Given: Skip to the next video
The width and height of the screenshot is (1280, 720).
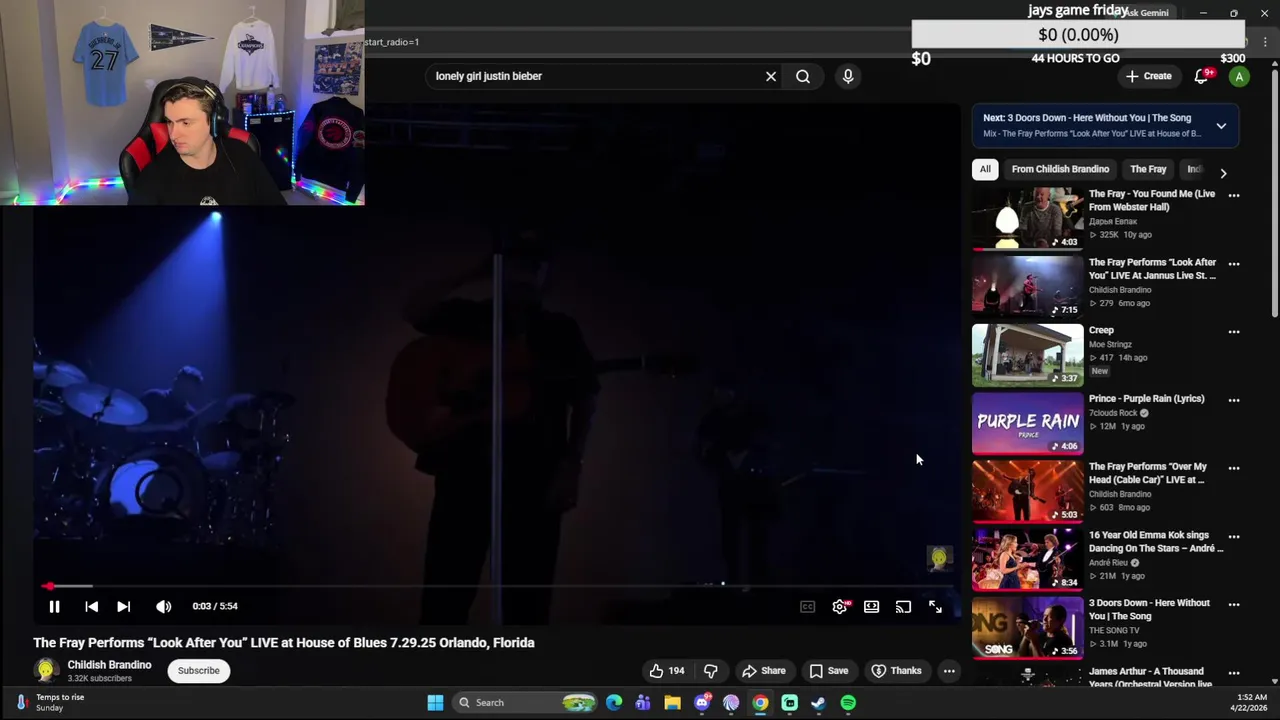Looking at the screenshot, I should tap(123, 606).
